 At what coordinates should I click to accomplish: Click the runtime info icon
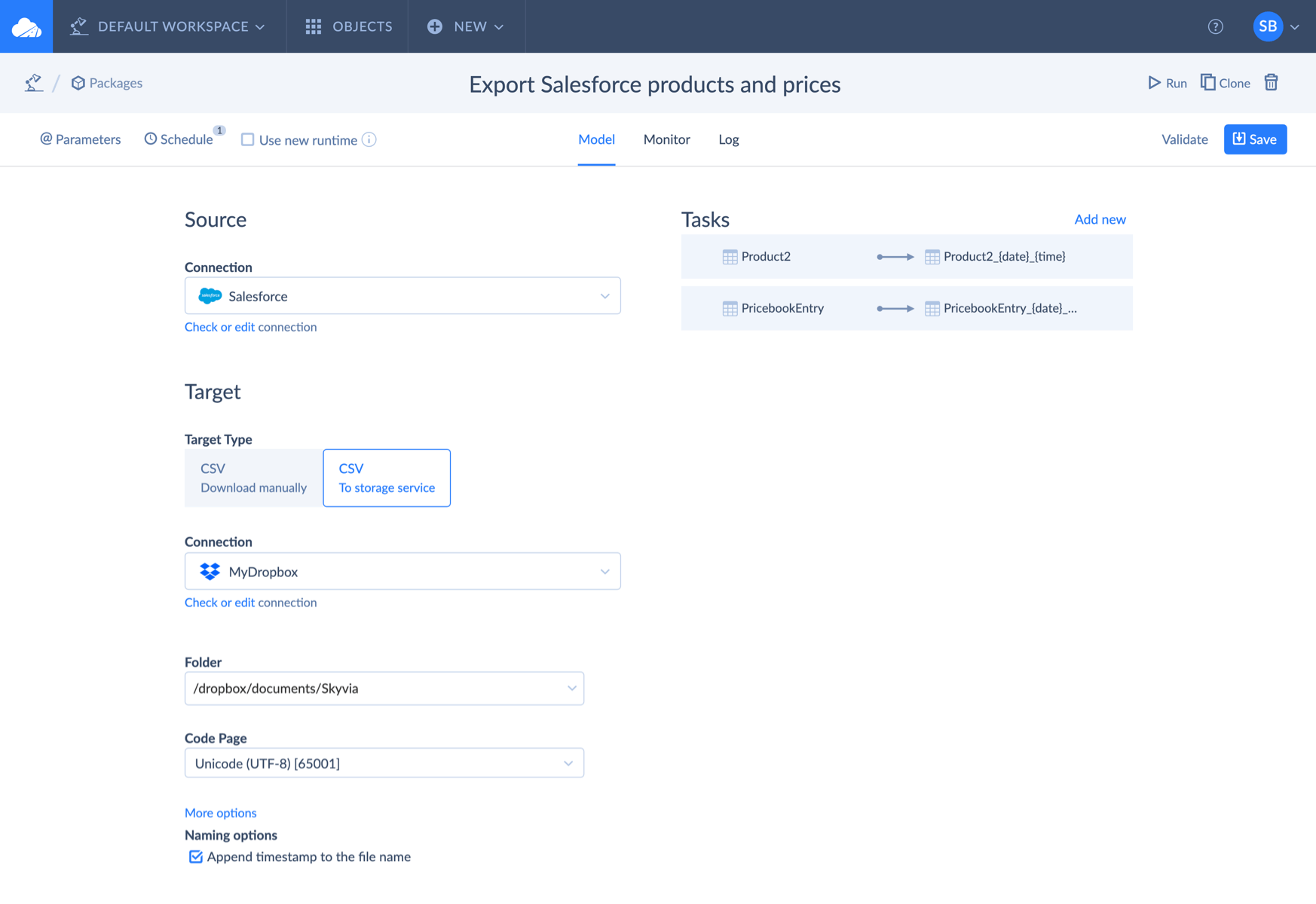click(369, 140)
